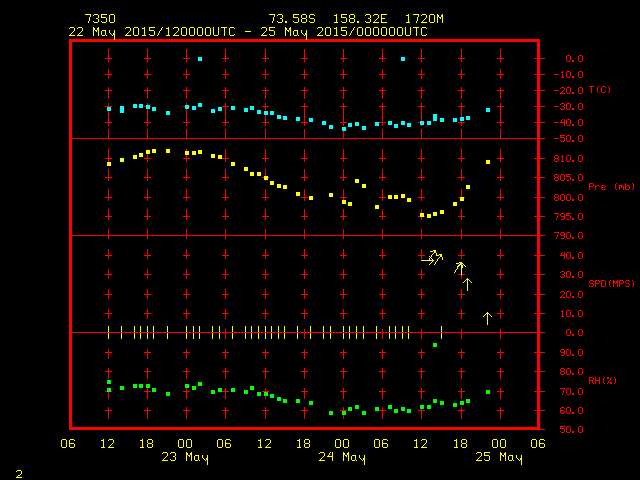Screen dimensions: 640x480
Task: Click the 00 hour label above 23 May
Action: [185, 444]
